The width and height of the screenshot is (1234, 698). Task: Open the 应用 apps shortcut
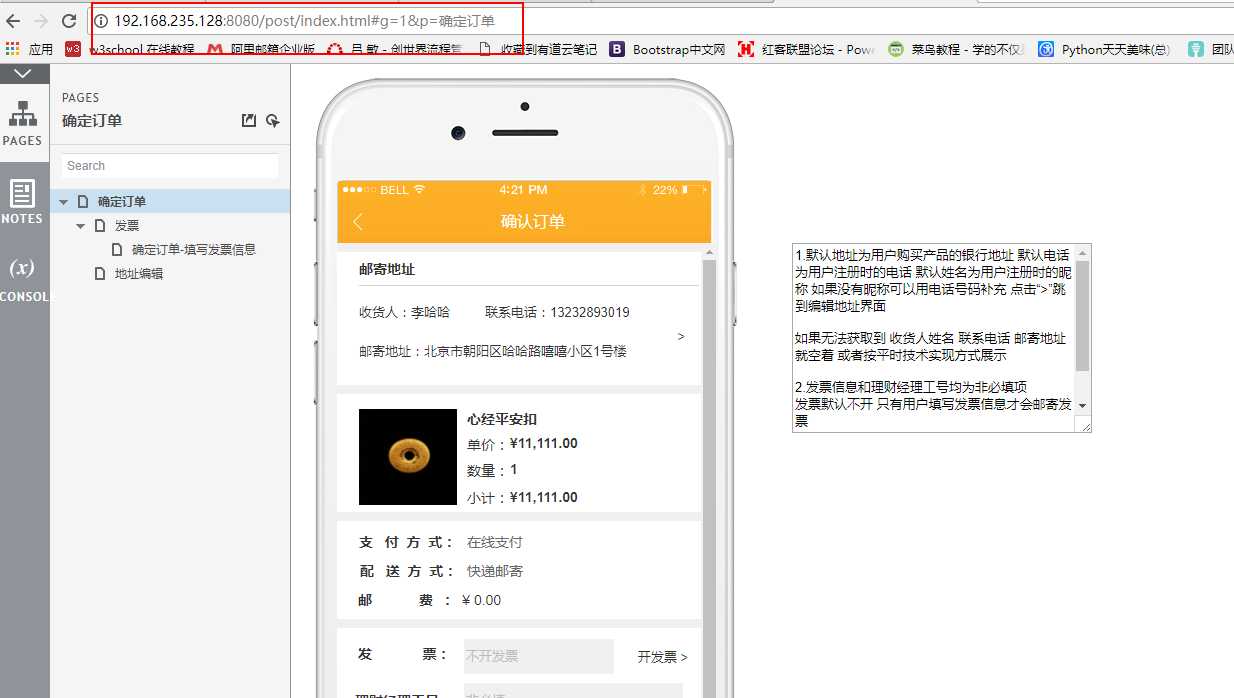(x=29, y=49)
